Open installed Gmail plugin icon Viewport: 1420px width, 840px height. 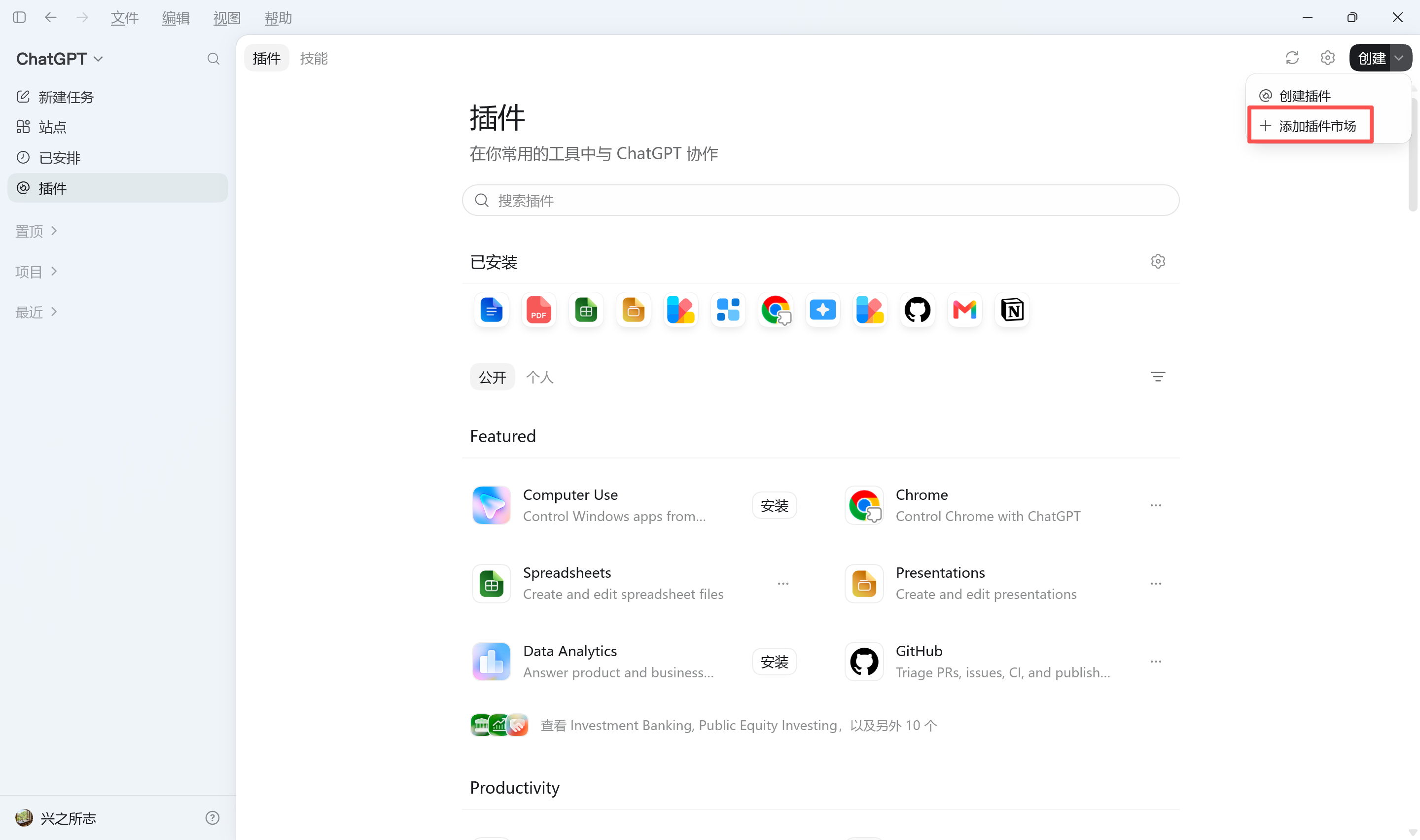(x=965, y=310)
